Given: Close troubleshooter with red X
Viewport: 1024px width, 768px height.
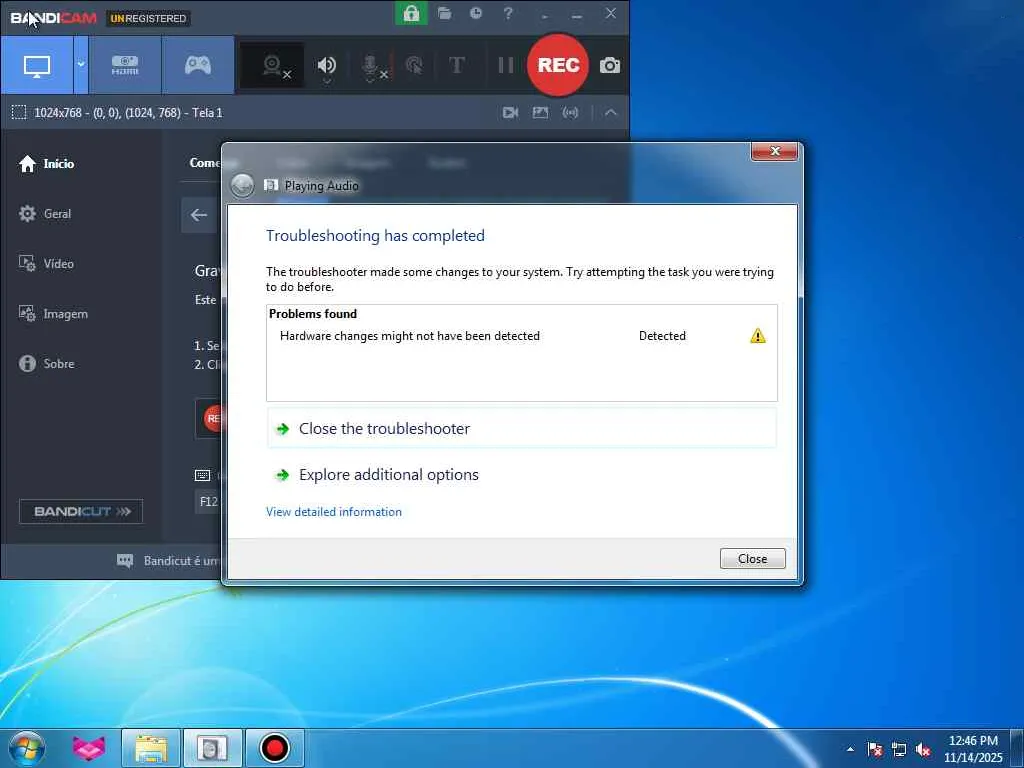Looking at the screenshot, I should tap(775, 151).
